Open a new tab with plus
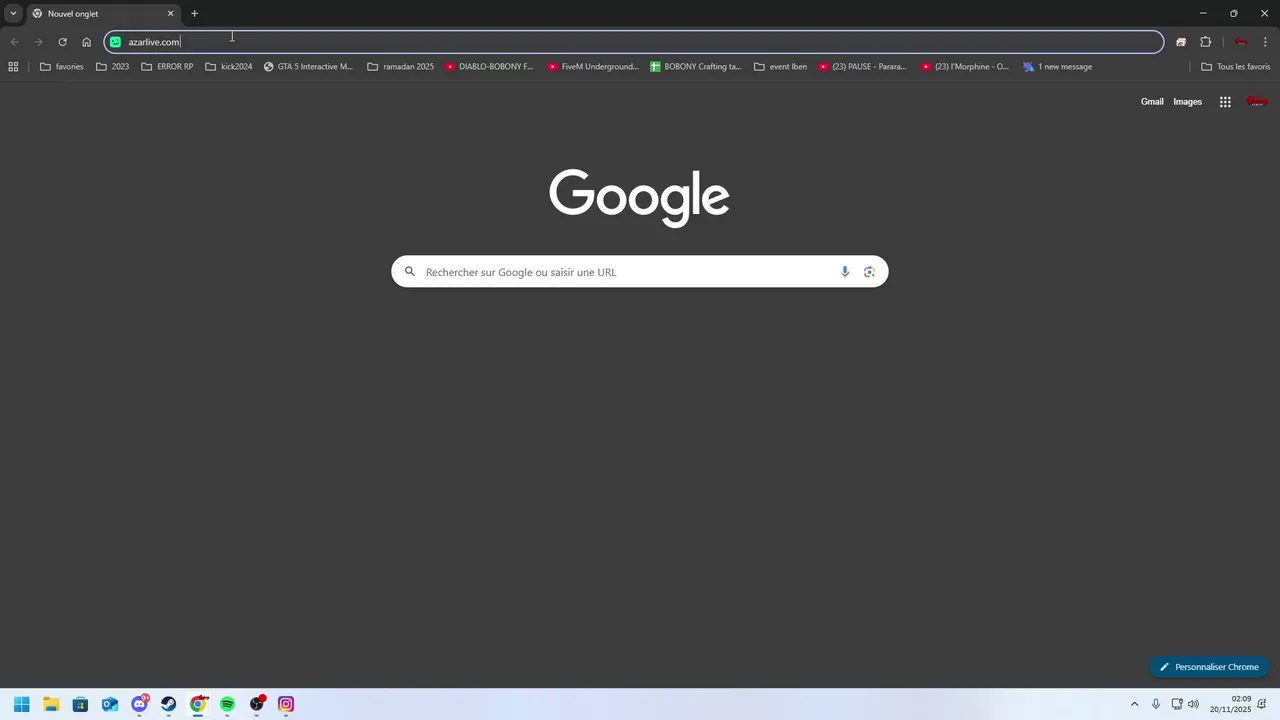The width and height of the screenshot is (1280, 720). pyautogui.click(x=194, y=14)
